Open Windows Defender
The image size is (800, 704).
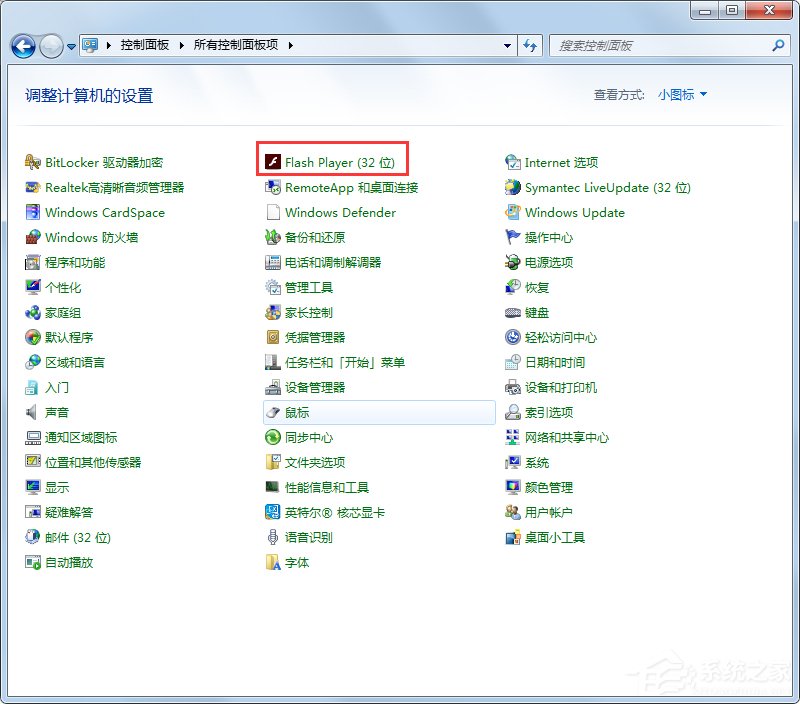tap(340, 212)
